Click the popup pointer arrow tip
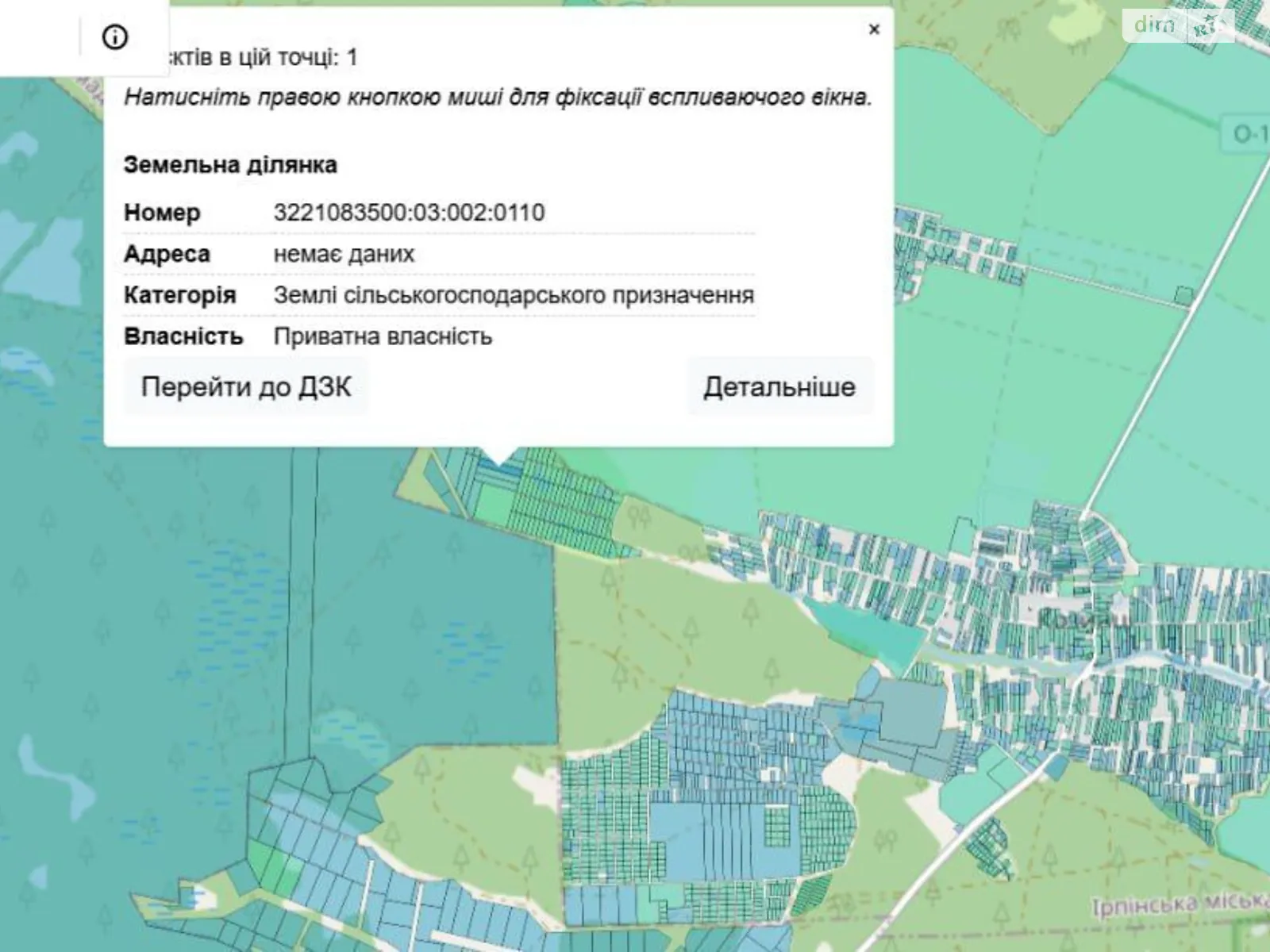This screenshot has height=952, width=1270. [x=498, y=462]
